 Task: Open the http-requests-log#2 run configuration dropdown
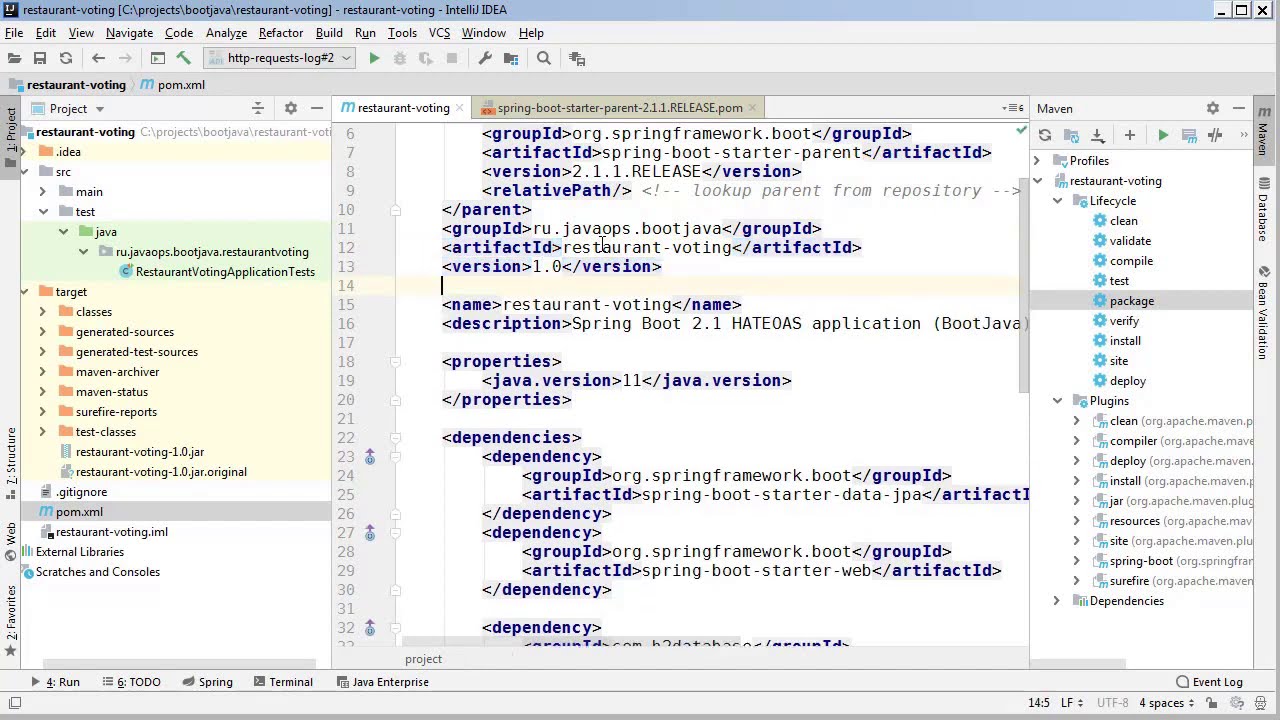[x=280, y=58]
